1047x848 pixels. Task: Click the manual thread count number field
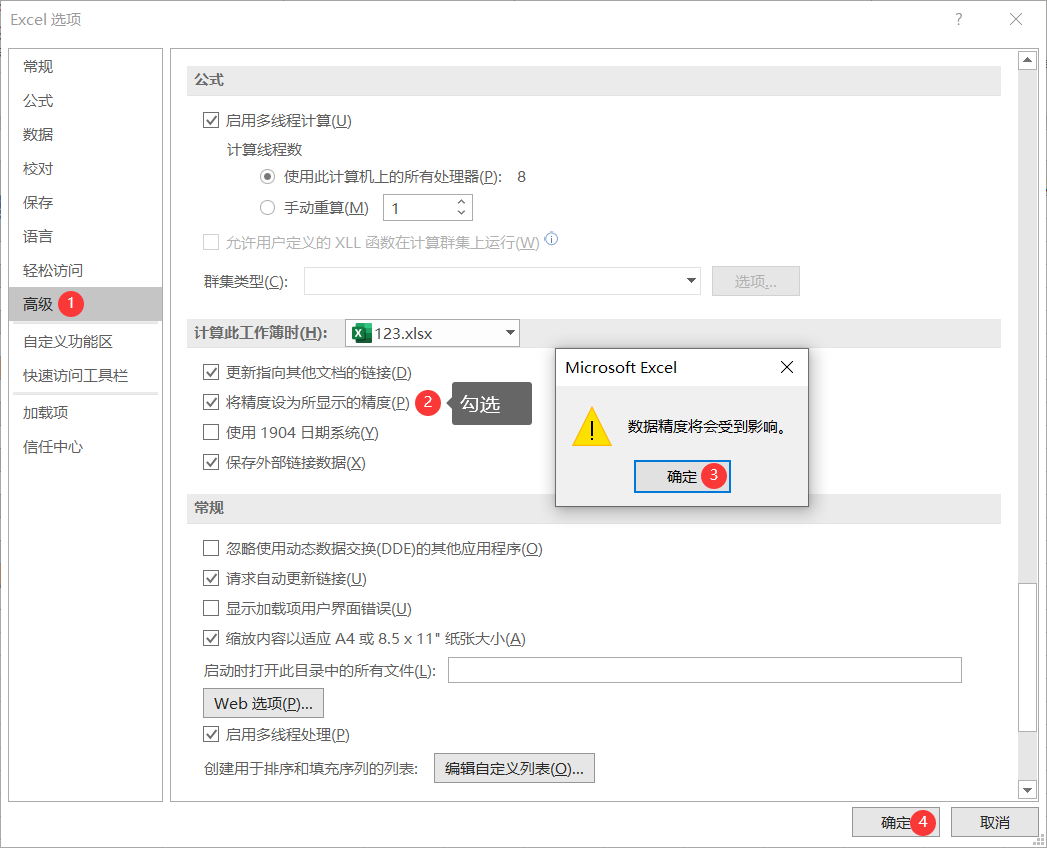click(419, 208)
